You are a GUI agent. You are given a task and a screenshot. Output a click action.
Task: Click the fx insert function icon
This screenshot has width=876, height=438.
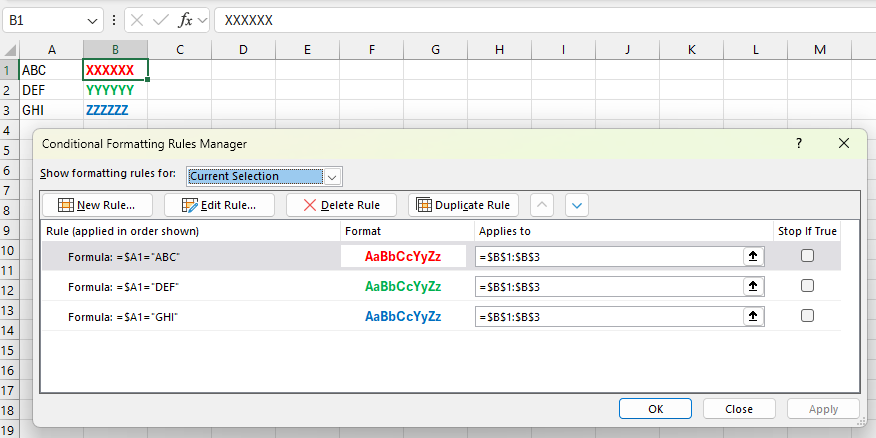(x=185, y=21)
